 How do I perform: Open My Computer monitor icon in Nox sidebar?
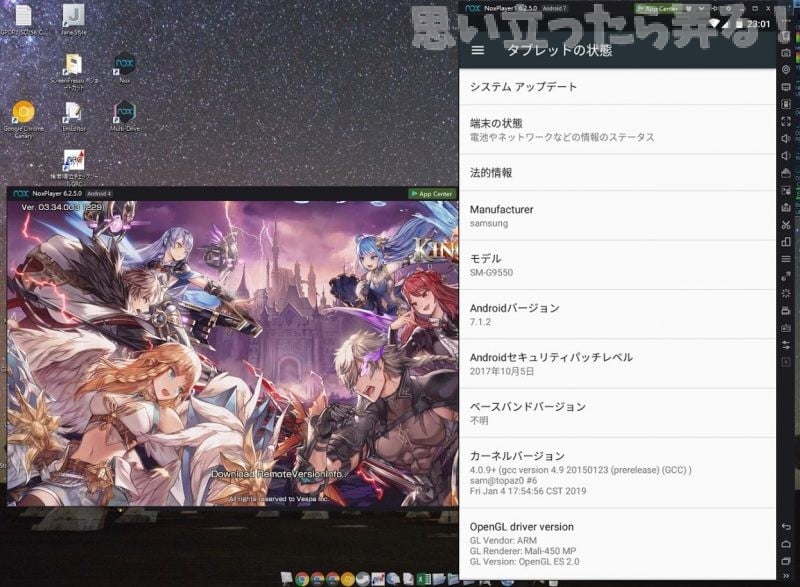pos(786,87)
